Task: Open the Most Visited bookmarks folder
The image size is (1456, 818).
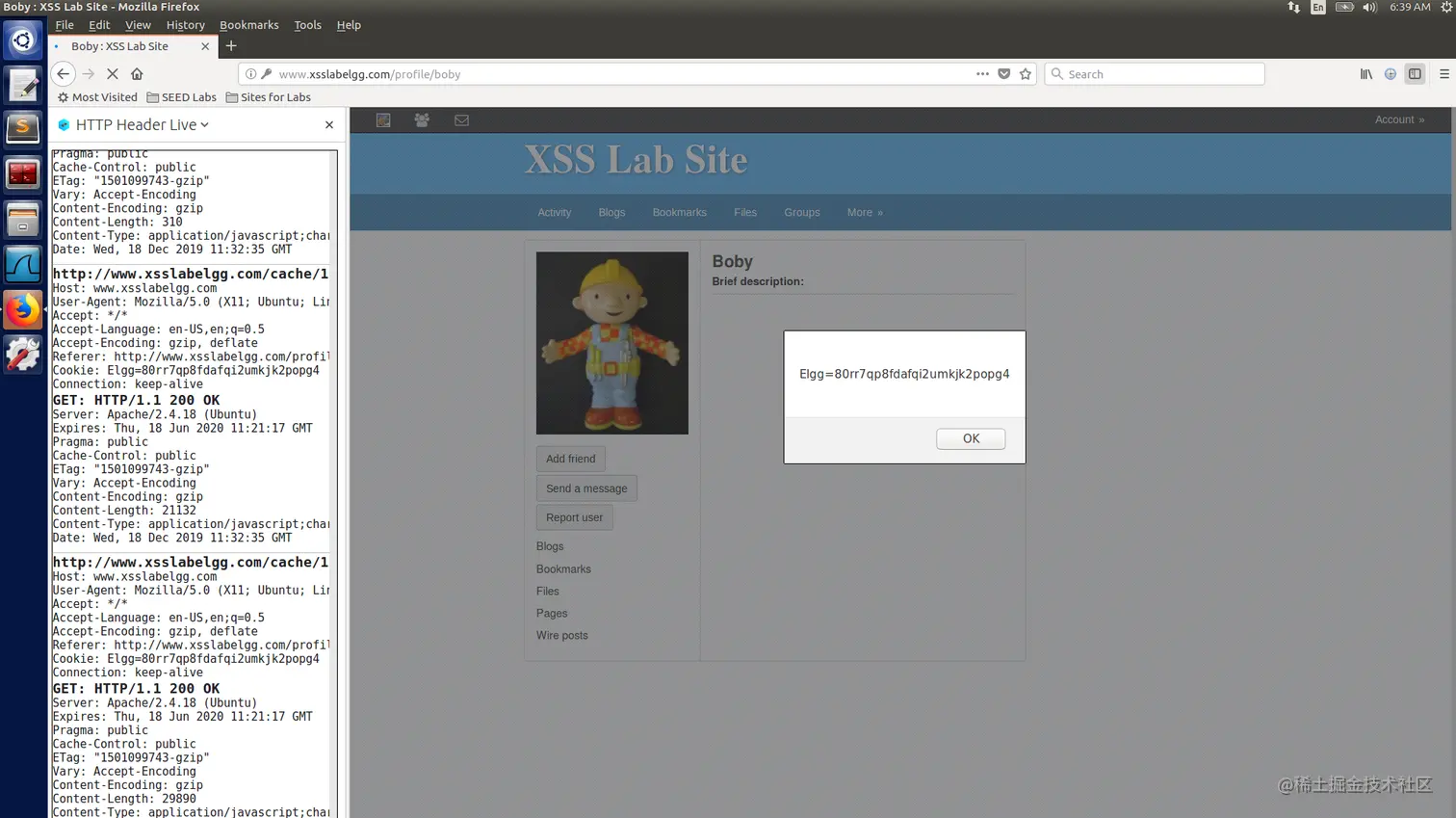Action: [x=97, y=97]
